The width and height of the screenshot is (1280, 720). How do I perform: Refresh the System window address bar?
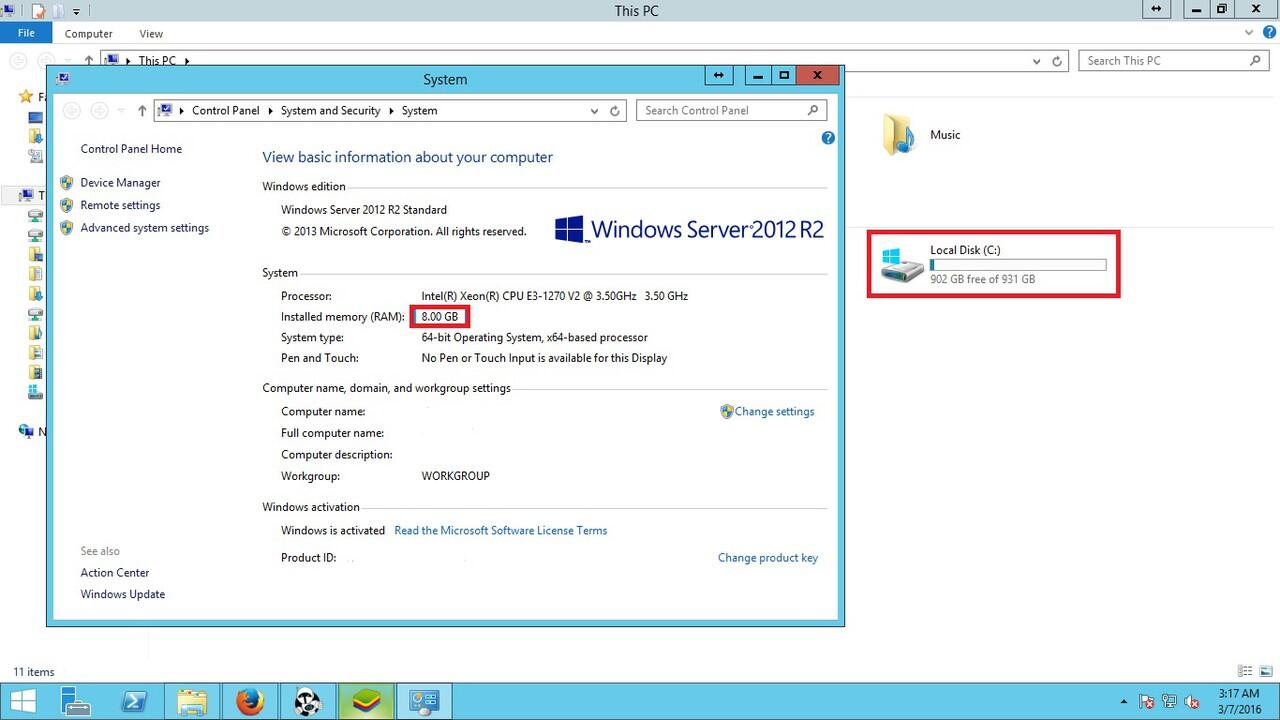click(x=615, y=111)
